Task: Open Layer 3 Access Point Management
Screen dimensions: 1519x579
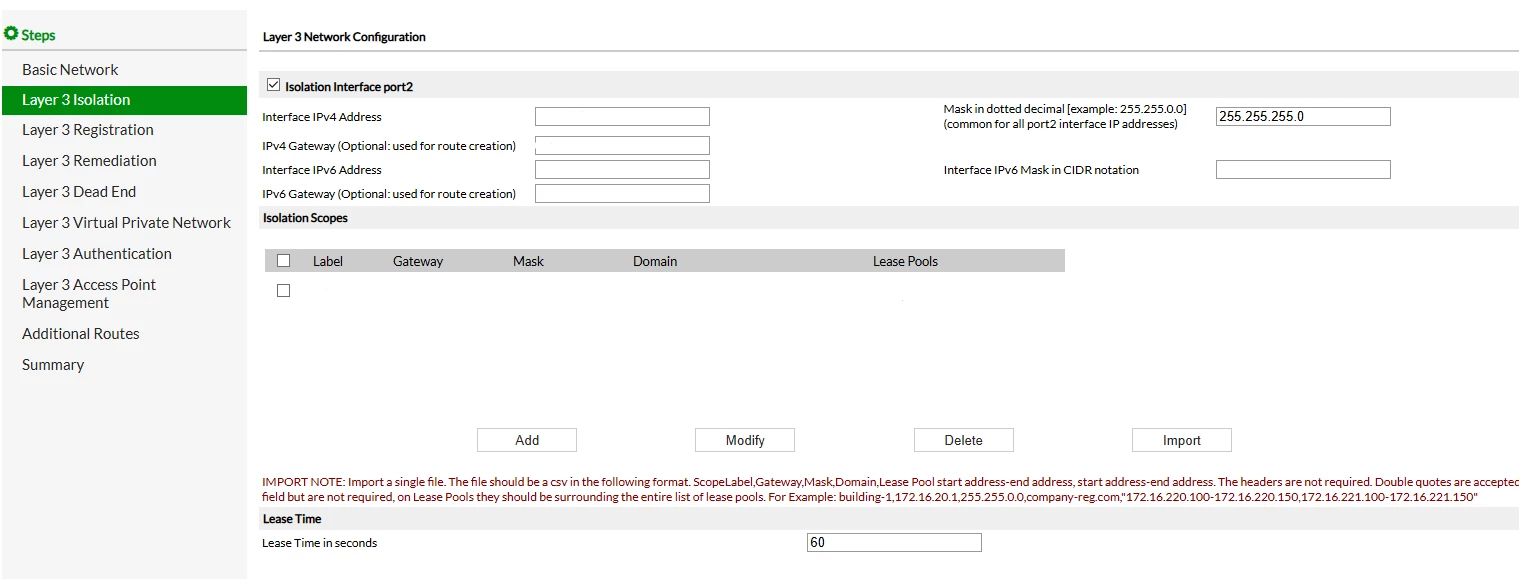Action: pyautogui.click(x=89, y=294)
